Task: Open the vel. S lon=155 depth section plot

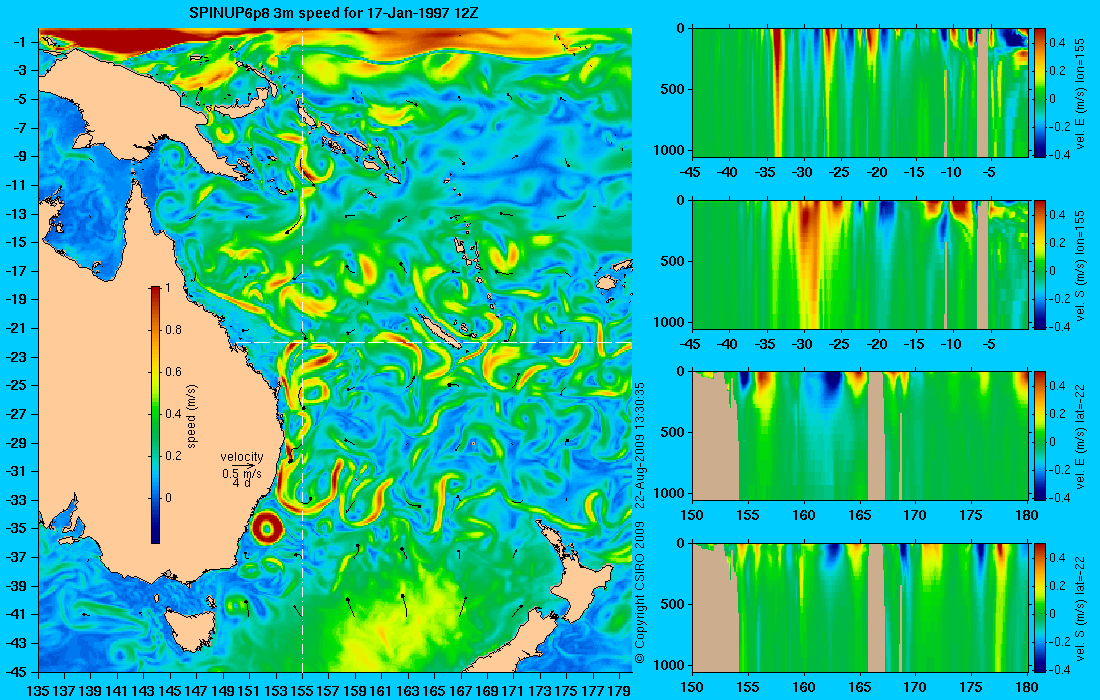Action: pyautogui.click(x=859, y=264)
